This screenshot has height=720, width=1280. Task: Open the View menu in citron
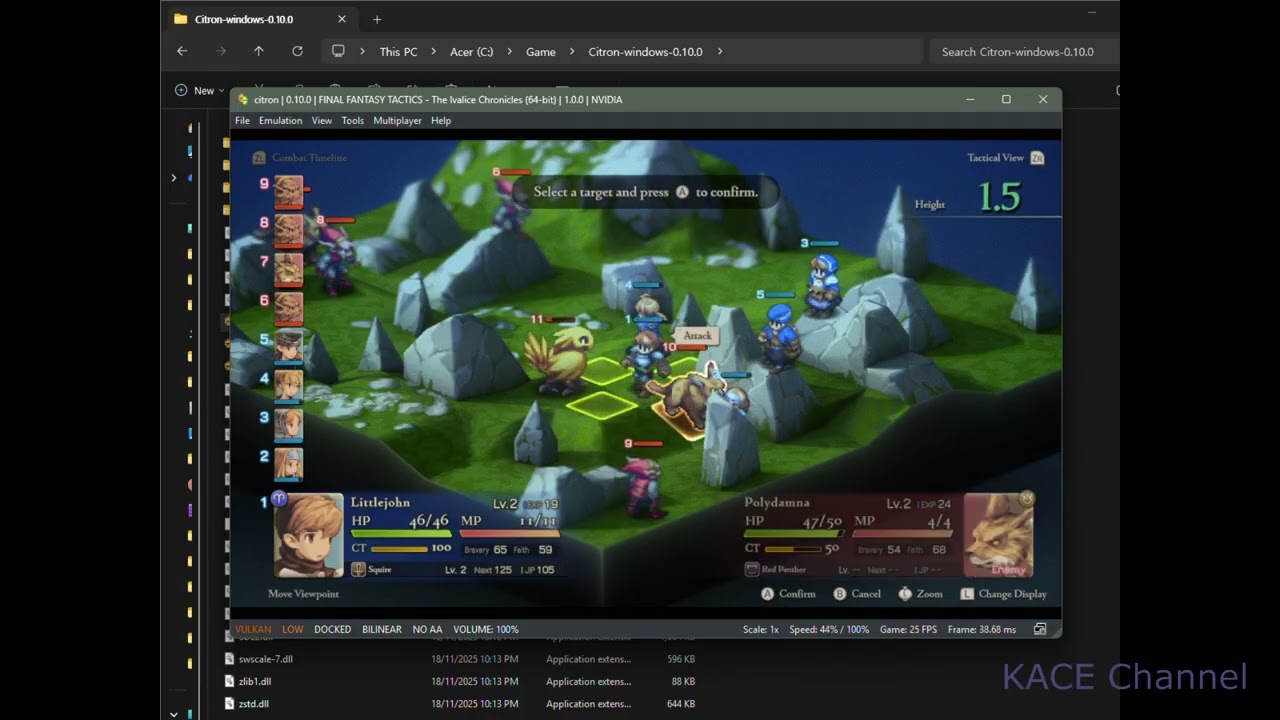(x=321, y=121)
